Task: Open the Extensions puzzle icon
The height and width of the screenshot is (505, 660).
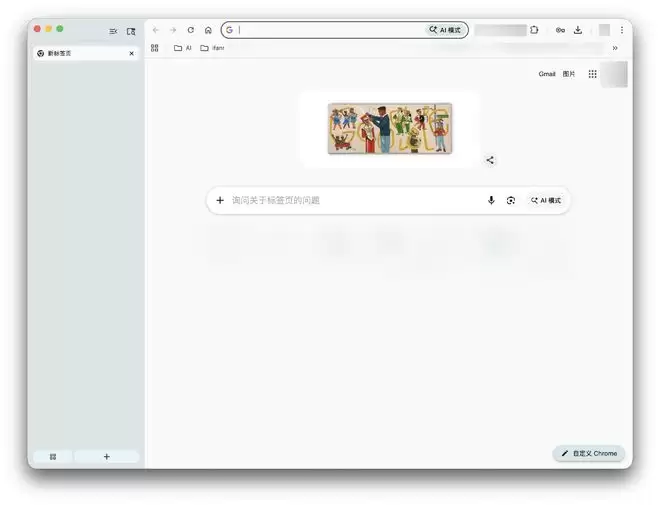Action: tap(534, 30)
